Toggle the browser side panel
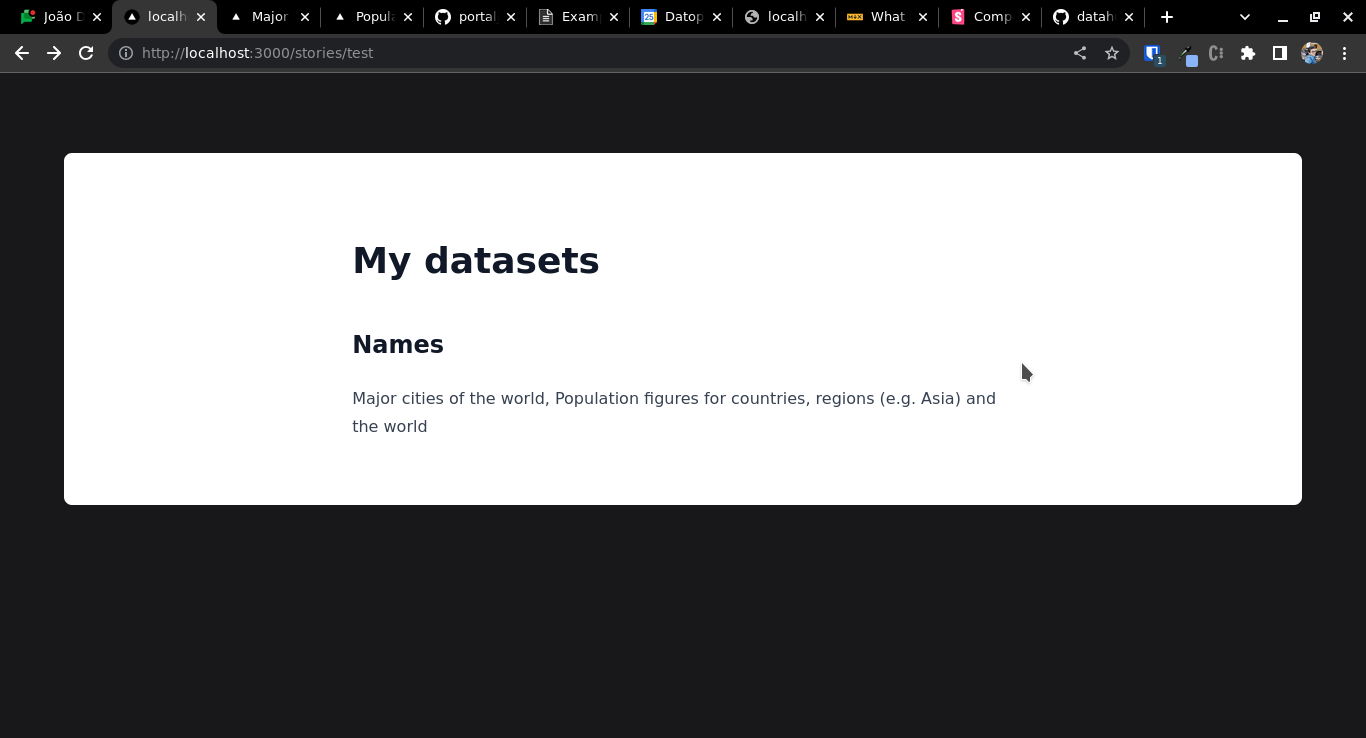Image resolution: width=1366 pixels, height=738 pixels. [1279, 53]
